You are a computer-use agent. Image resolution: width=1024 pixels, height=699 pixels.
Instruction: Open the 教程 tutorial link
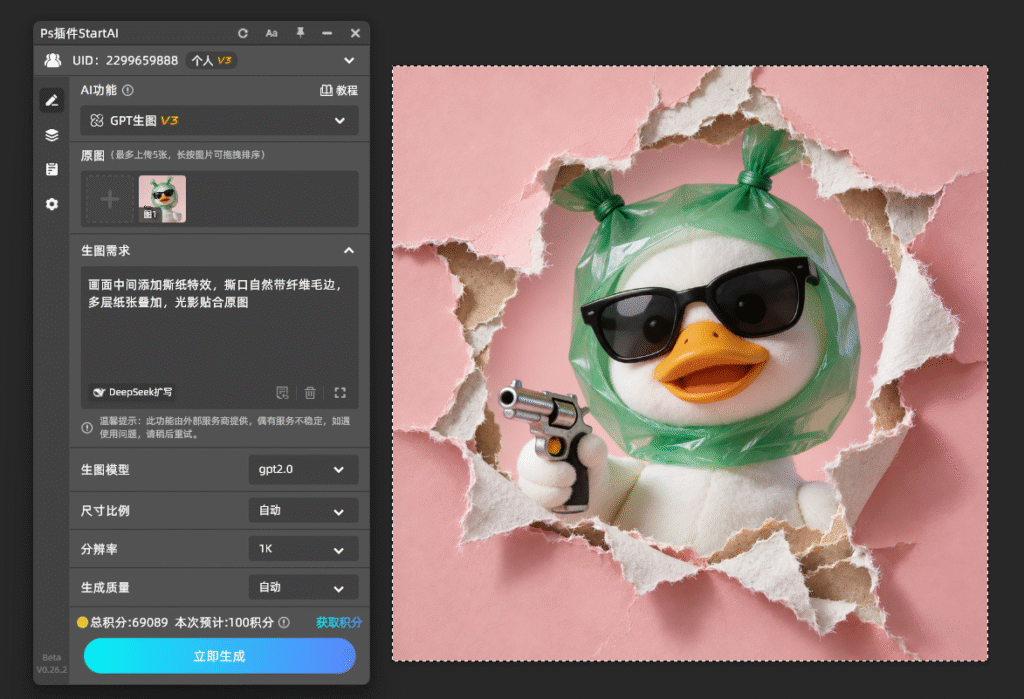click(339, 90)
